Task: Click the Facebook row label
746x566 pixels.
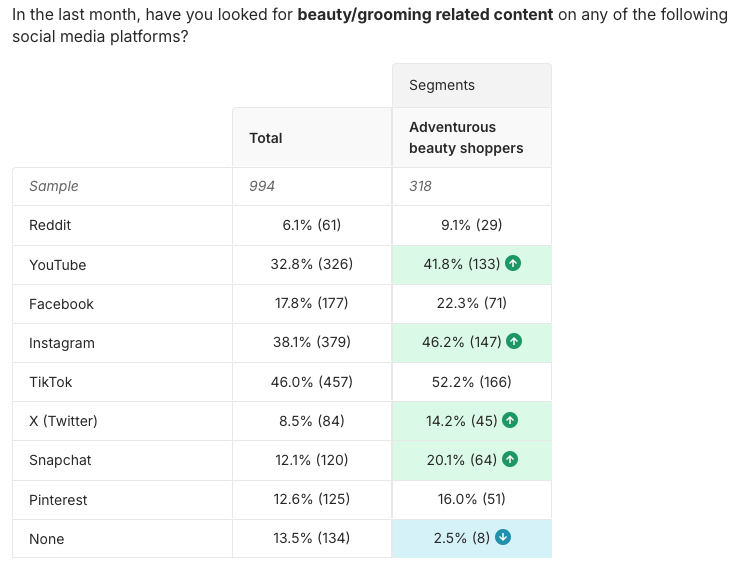Action: point(61,304)
